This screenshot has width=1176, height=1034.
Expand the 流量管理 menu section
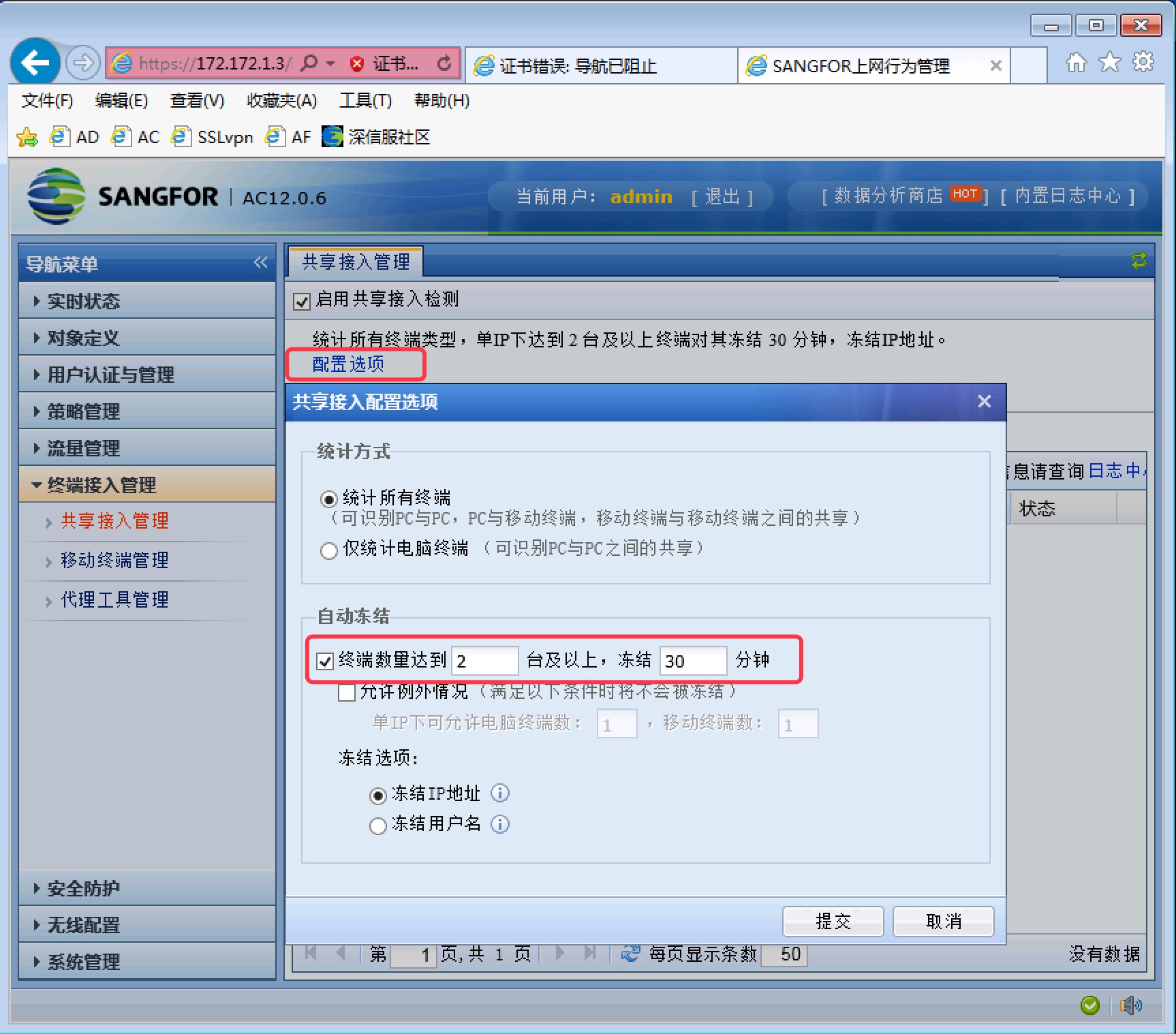(x=147, y=448)
